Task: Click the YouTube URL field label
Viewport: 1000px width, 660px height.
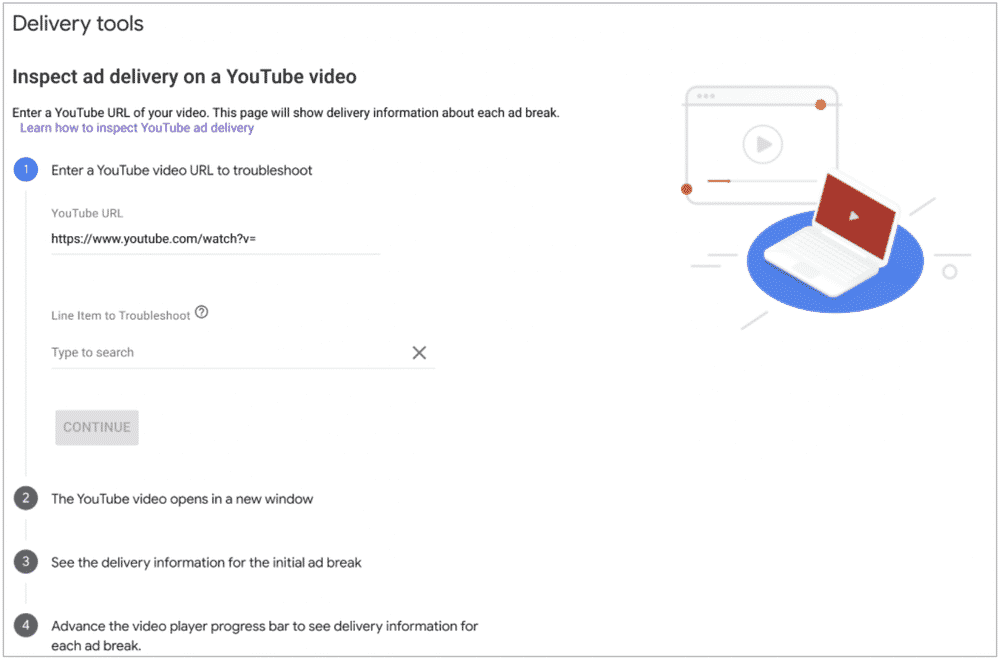Action: (87, 214)
